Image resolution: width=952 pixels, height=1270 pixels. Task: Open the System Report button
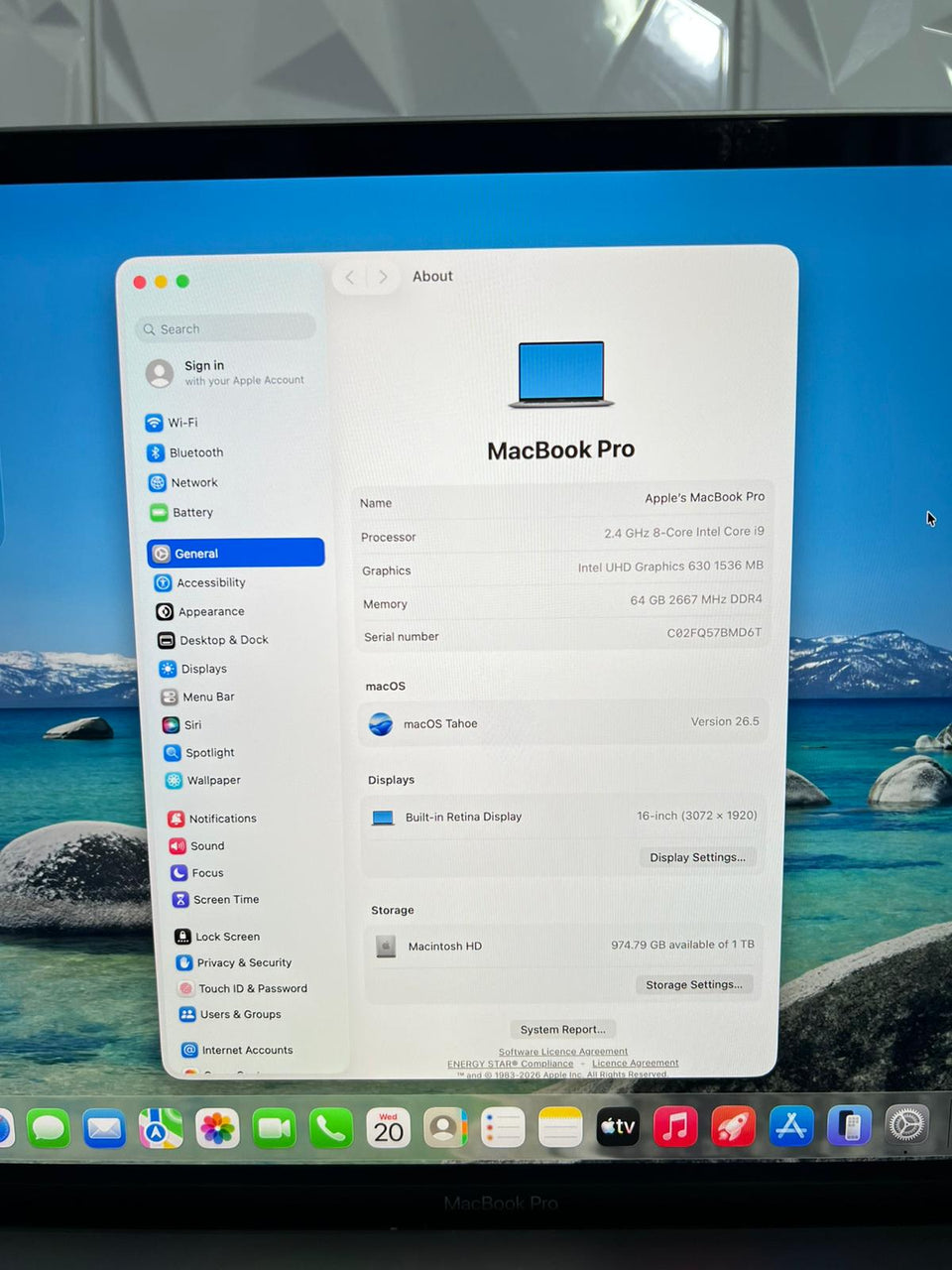(562, 1029)
